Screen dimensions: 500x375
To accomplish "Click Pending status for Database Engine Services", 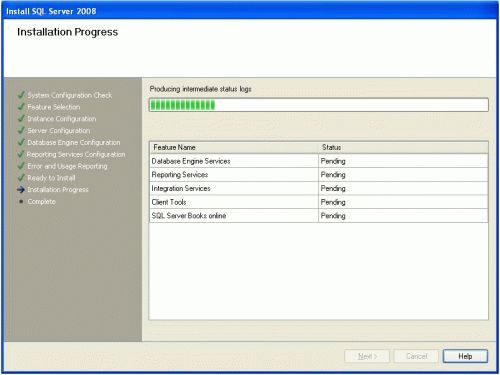I will pyautogui.click(x=333, y=161).
